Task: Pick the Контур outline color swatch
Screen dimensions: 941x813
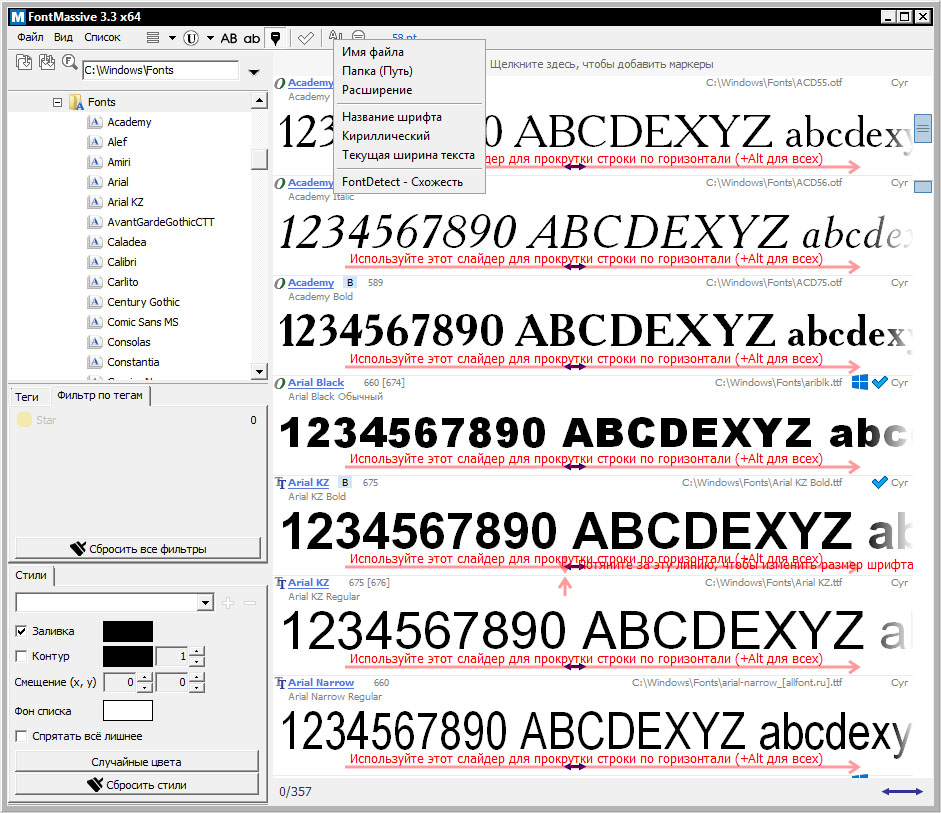Action: click(x=128, y=656)
